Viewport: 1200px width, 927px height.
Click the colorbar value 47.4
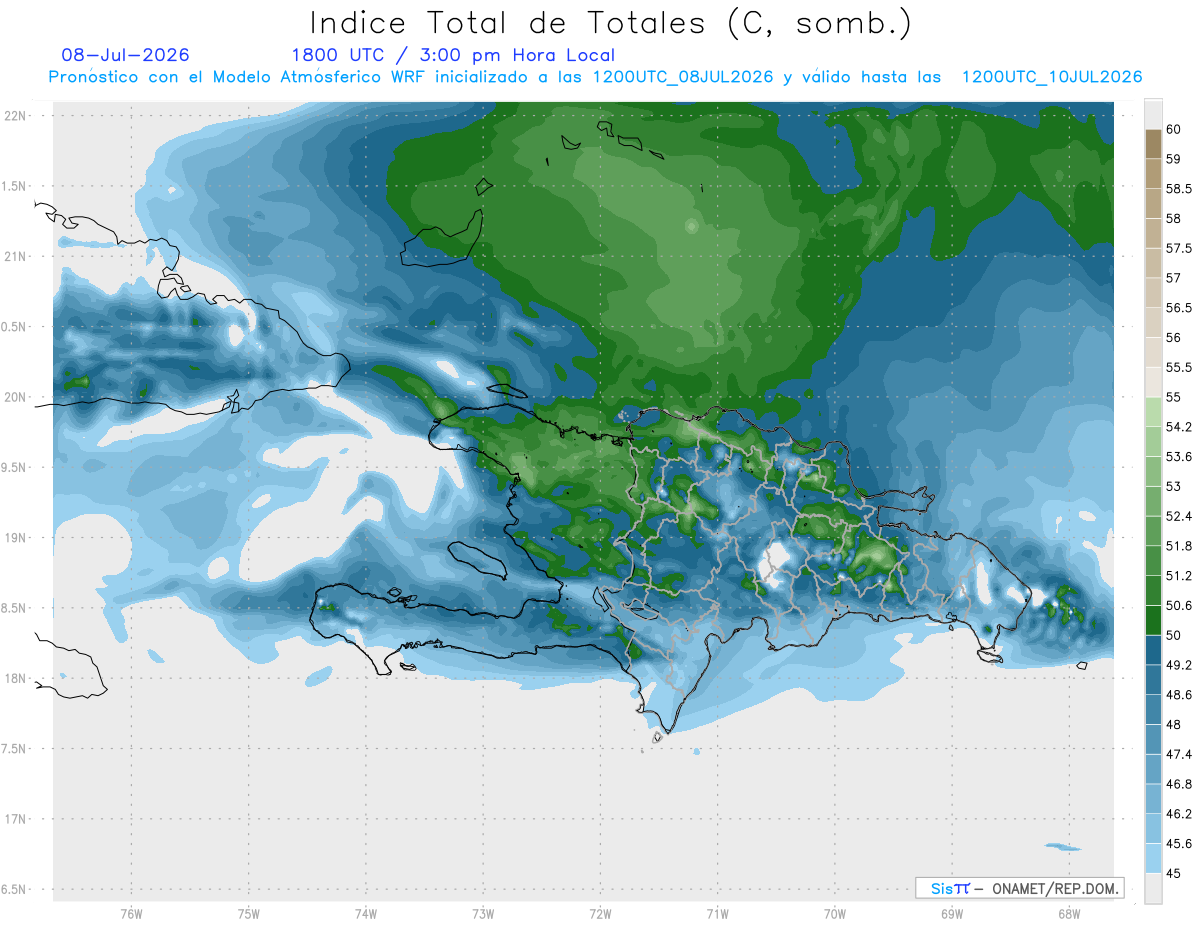point(1178,754)
